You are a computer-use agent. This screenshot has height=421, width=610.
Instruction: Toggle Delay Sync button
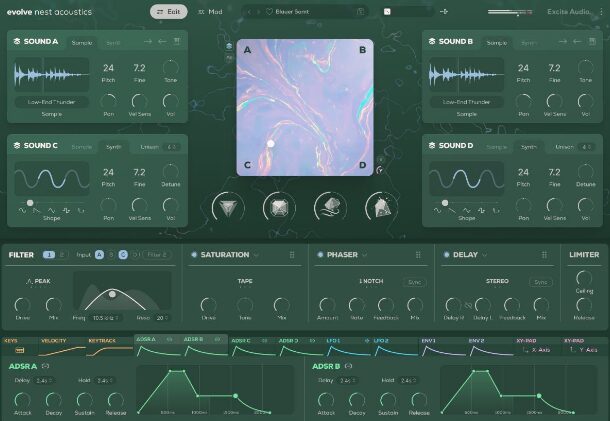pos(540,282)
